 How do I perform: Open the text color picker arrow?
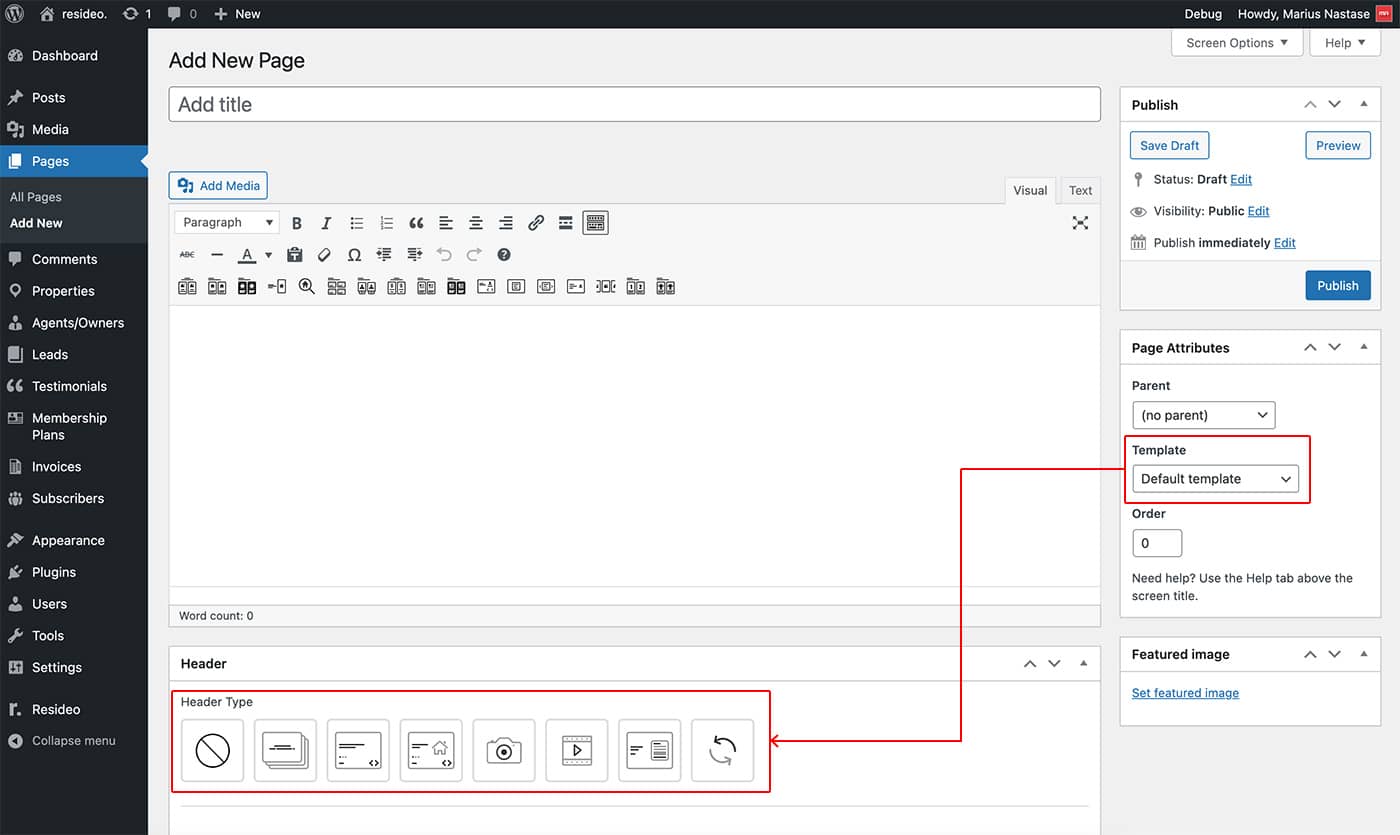tap(268, 255)
